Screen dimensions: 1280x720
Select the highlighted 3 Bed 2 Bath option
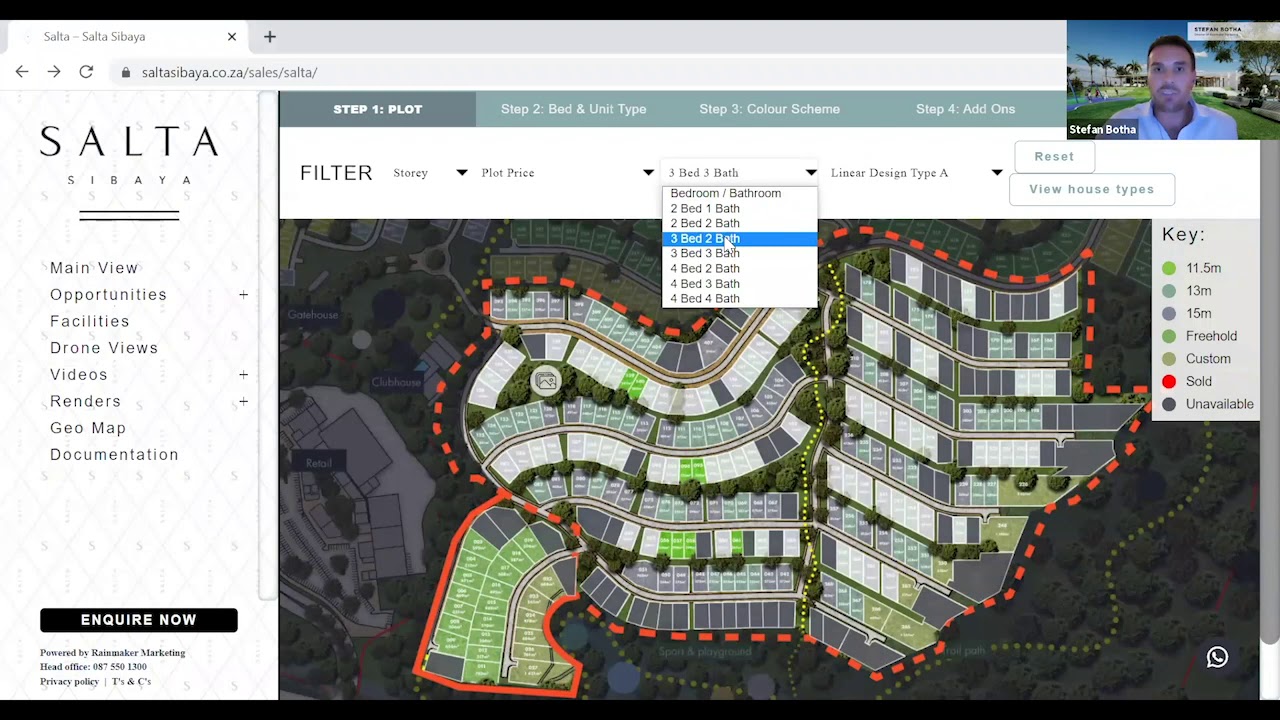[x=739, y=239]
